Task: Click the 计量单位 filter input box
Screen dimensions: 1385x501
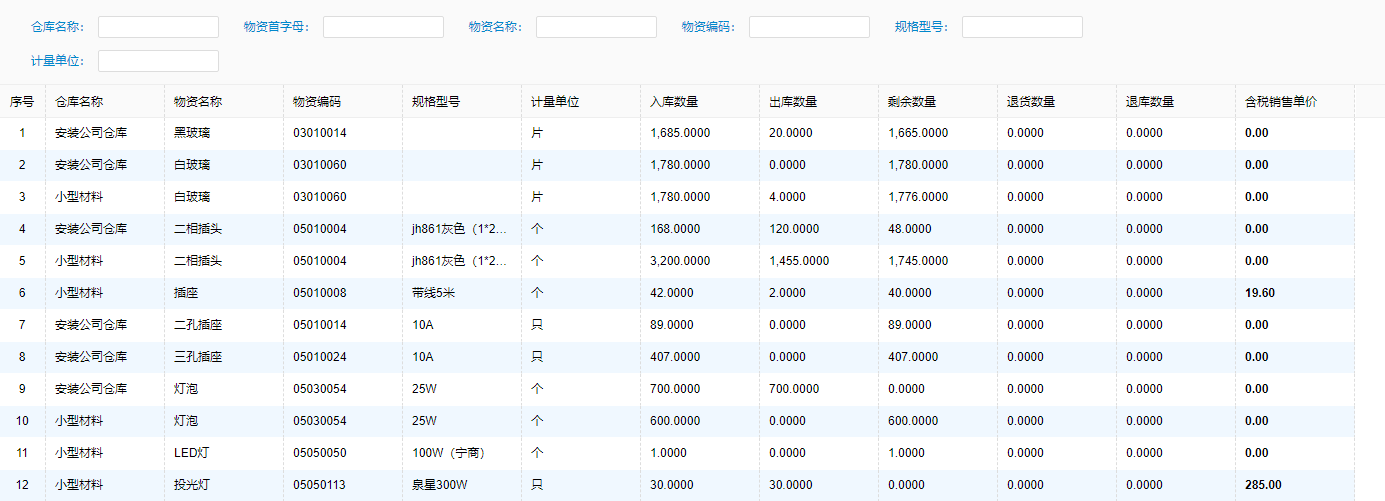Action: (x=158, y=61)
